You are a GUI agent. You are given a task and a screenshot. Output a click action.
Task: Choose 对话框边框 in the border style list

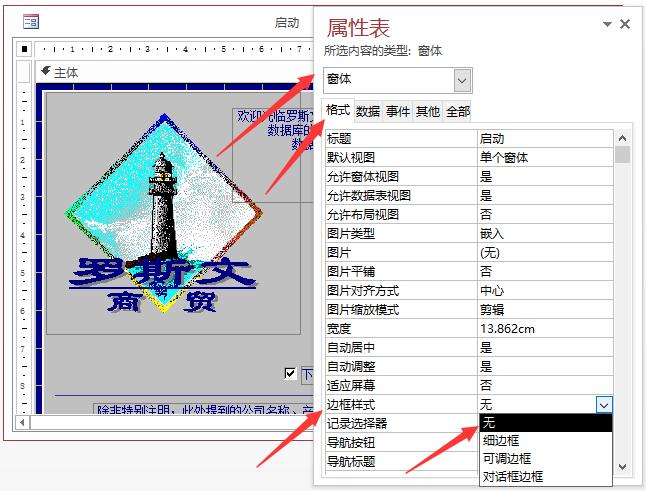pyautogui.click(x=546, y=477)
